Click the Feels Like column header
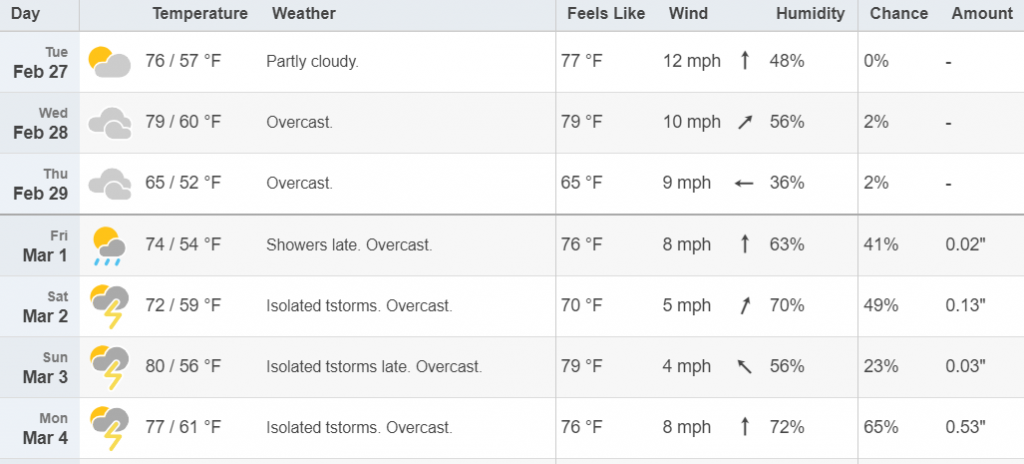 point(606,14)
